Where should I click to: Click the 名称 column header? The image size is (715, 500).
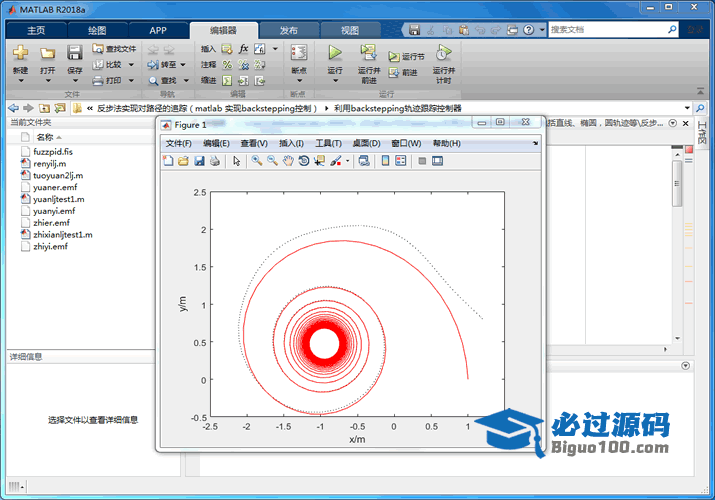click(x=45, y=137)
